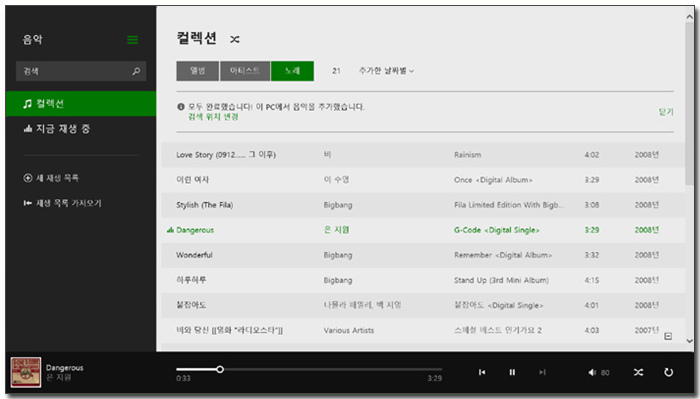Click the playback progress slider
This screenshot has height=399, width=700.
click(x=309, y=370)
